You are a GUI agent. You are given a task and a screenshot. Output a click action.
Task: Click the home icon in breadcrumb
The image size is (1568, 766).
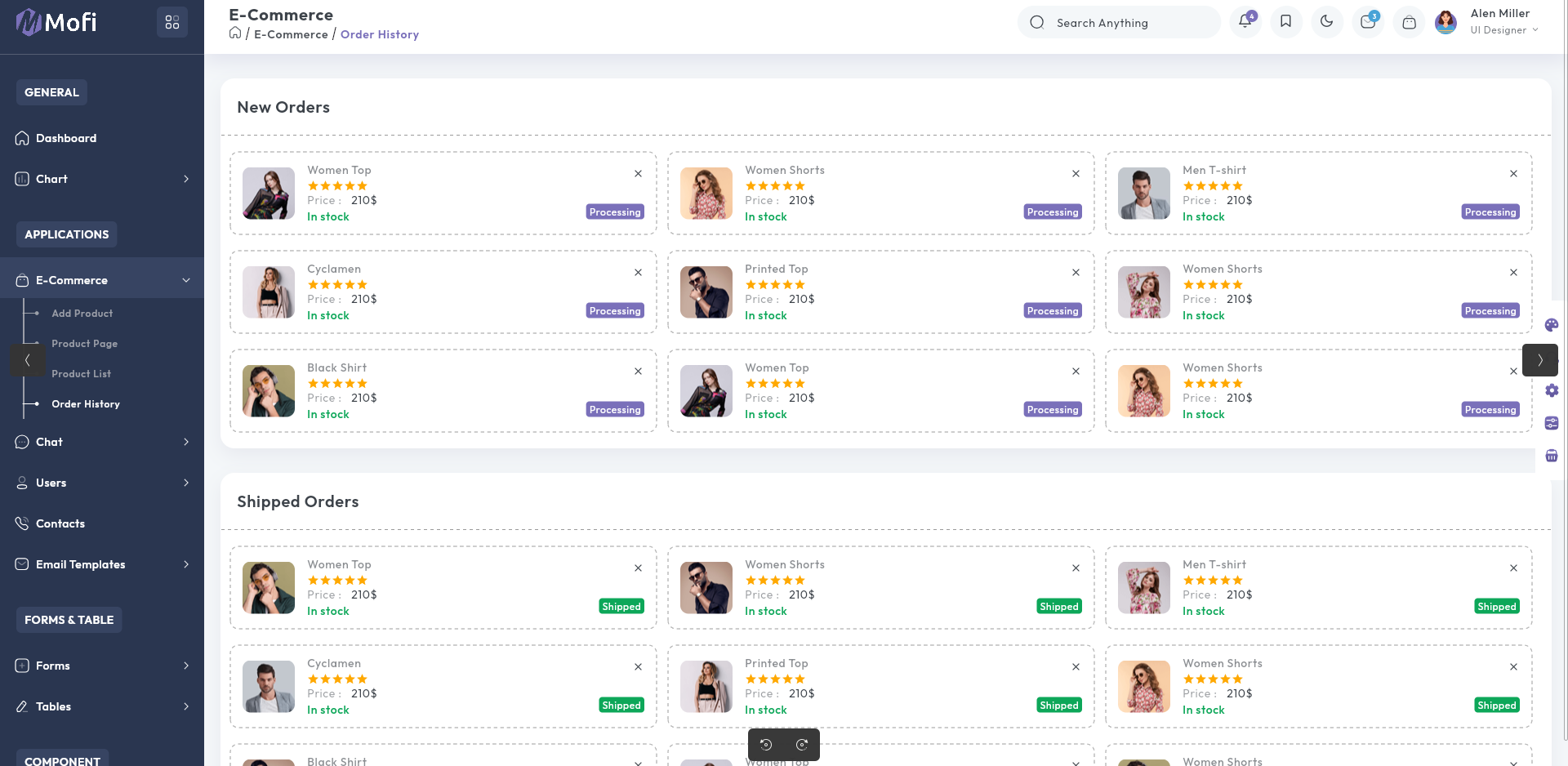point(235,33)
